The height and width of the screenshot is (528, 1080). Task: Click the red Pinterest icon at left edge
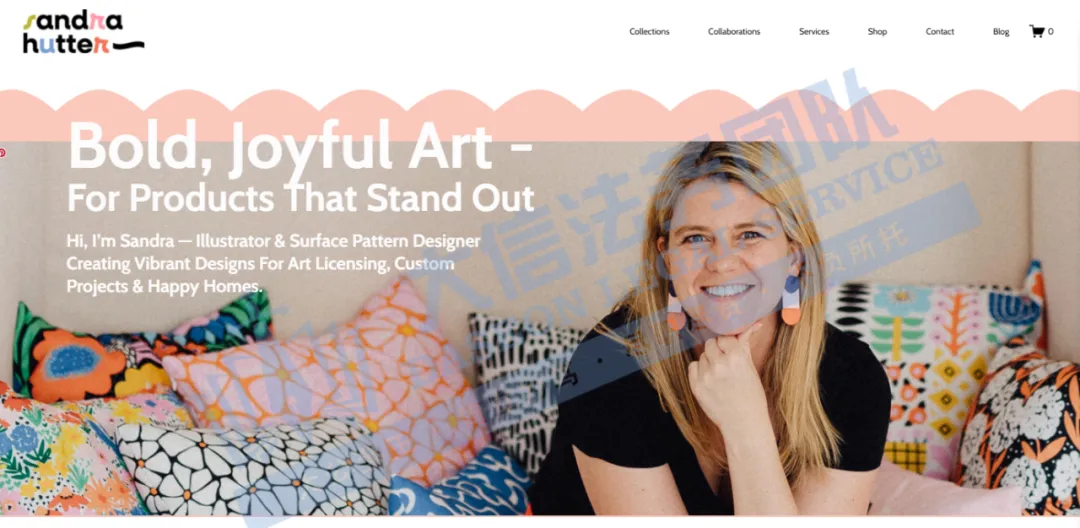(2, 153)
